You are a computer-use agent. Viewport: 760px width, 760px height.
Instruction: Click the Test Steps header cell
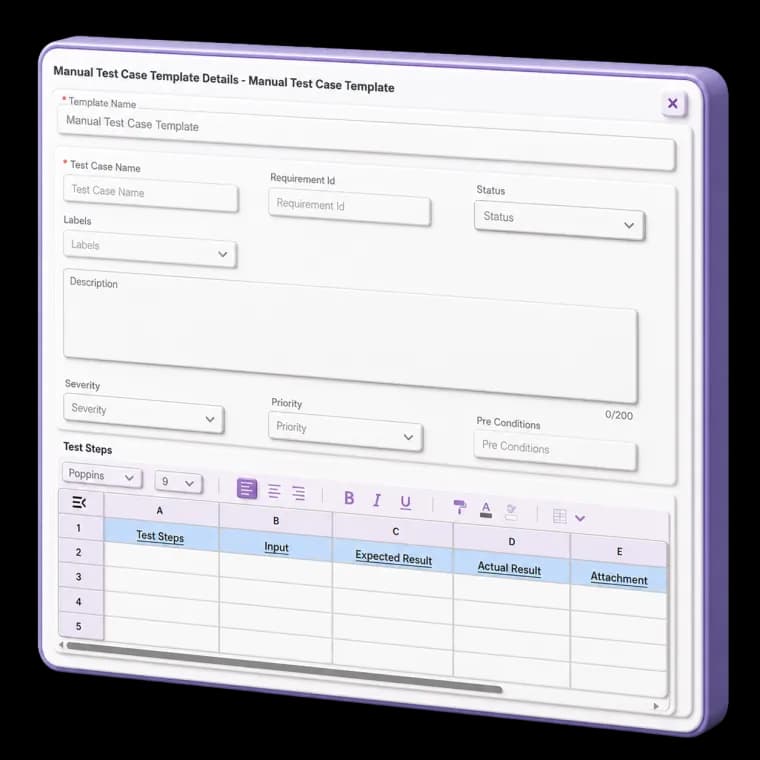pyautogui.click(x=160, y=536)
